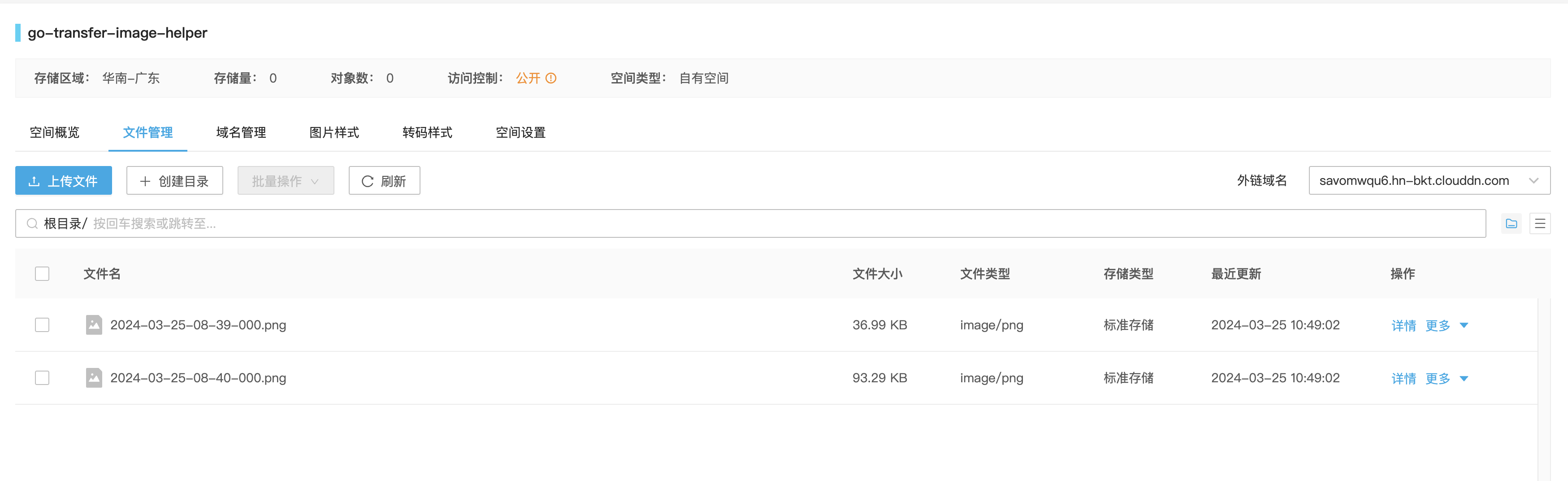Viewport: 1568px width, 481px height.
Task: Click the 文件大小 column header
Action: (x=877, y=274)
